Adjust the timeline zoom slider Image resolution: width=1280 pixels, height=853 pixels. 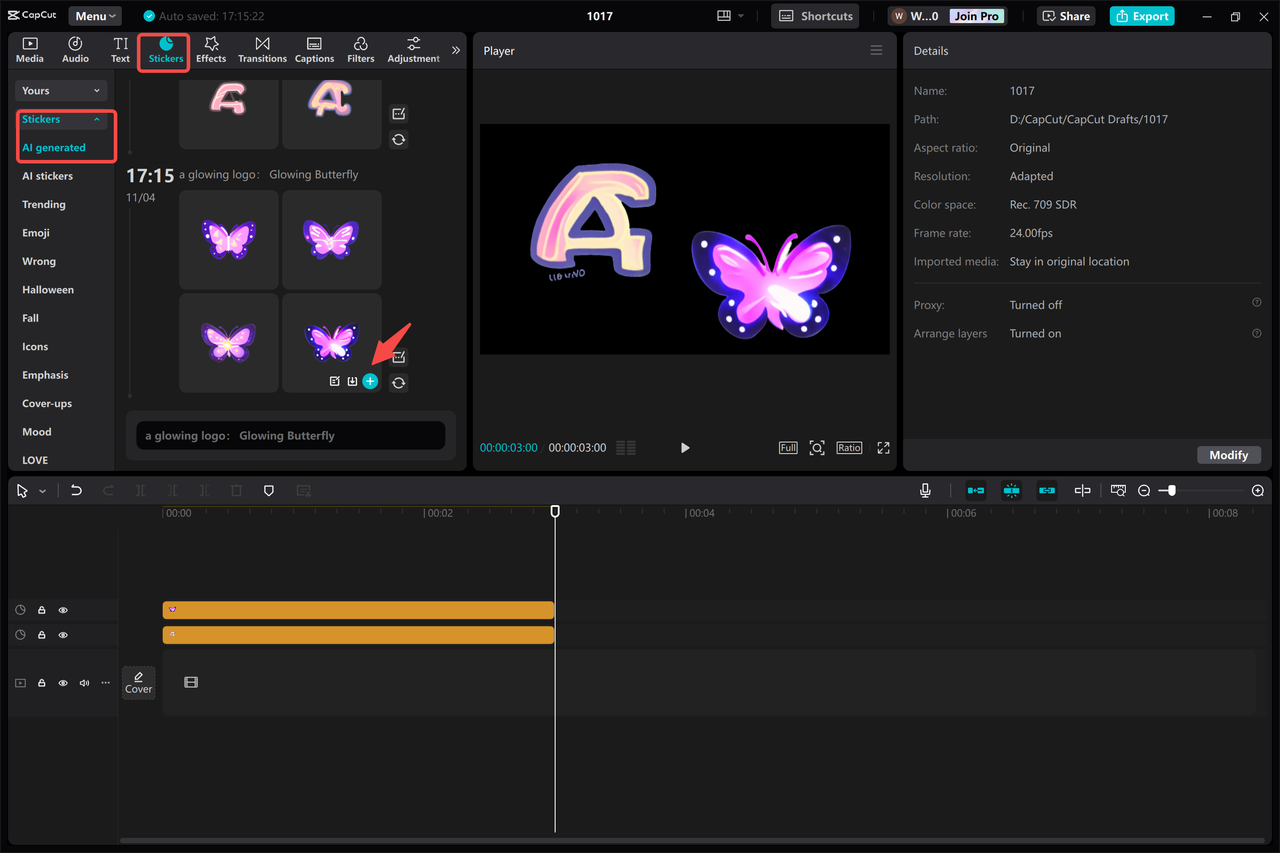[1171, 490]
